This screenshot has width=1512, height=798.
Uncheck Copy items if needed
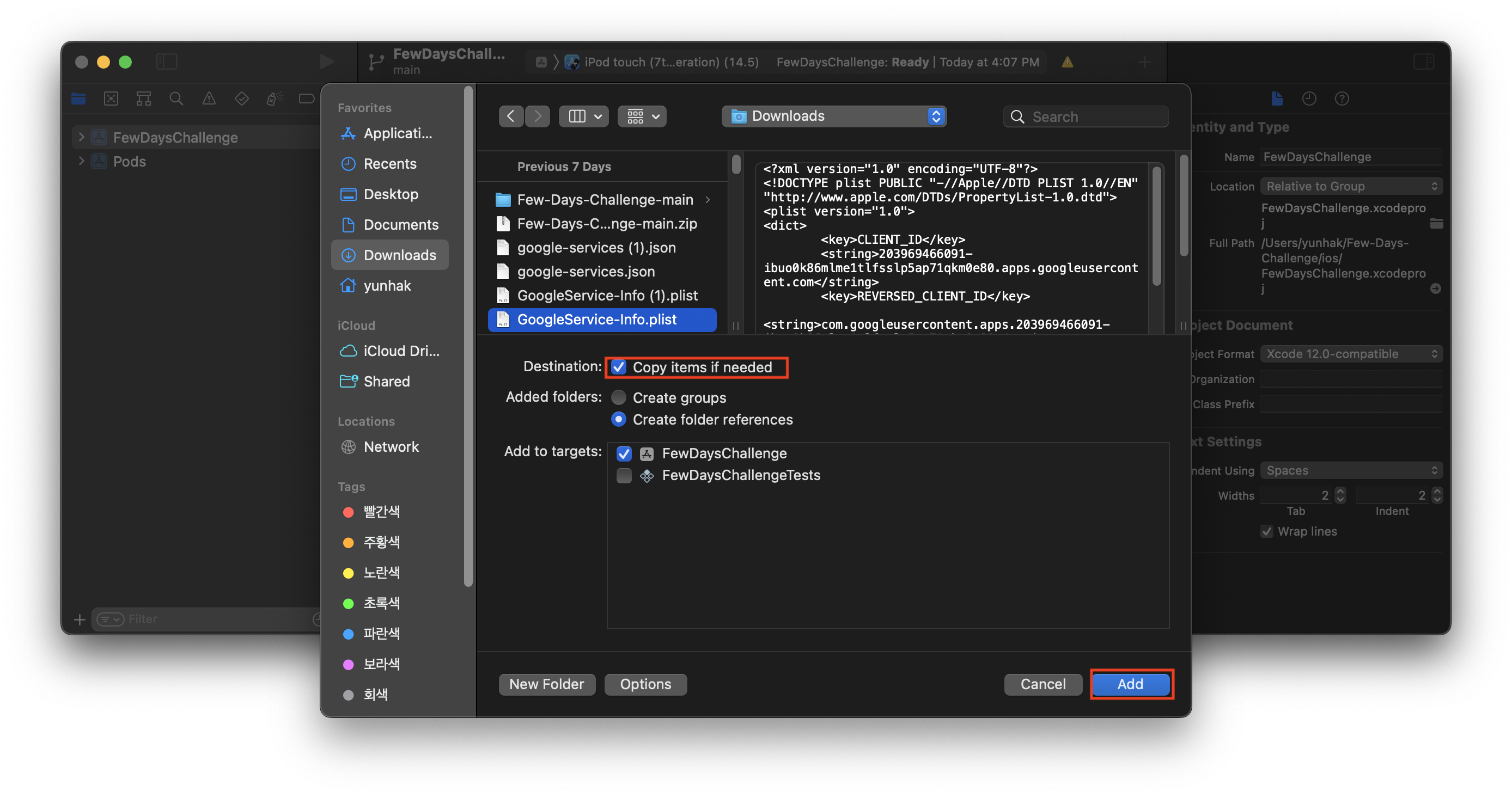pyautogui.click(x=619, y=367)
